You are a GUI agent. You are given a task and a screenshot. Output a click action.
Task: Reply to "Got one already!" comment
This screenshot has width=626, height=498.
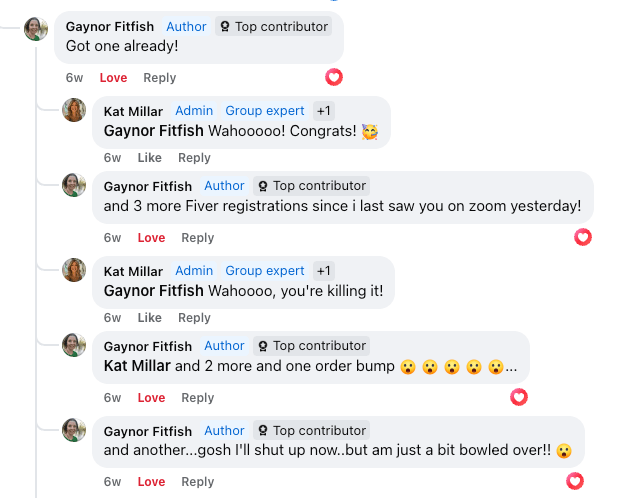159,78
